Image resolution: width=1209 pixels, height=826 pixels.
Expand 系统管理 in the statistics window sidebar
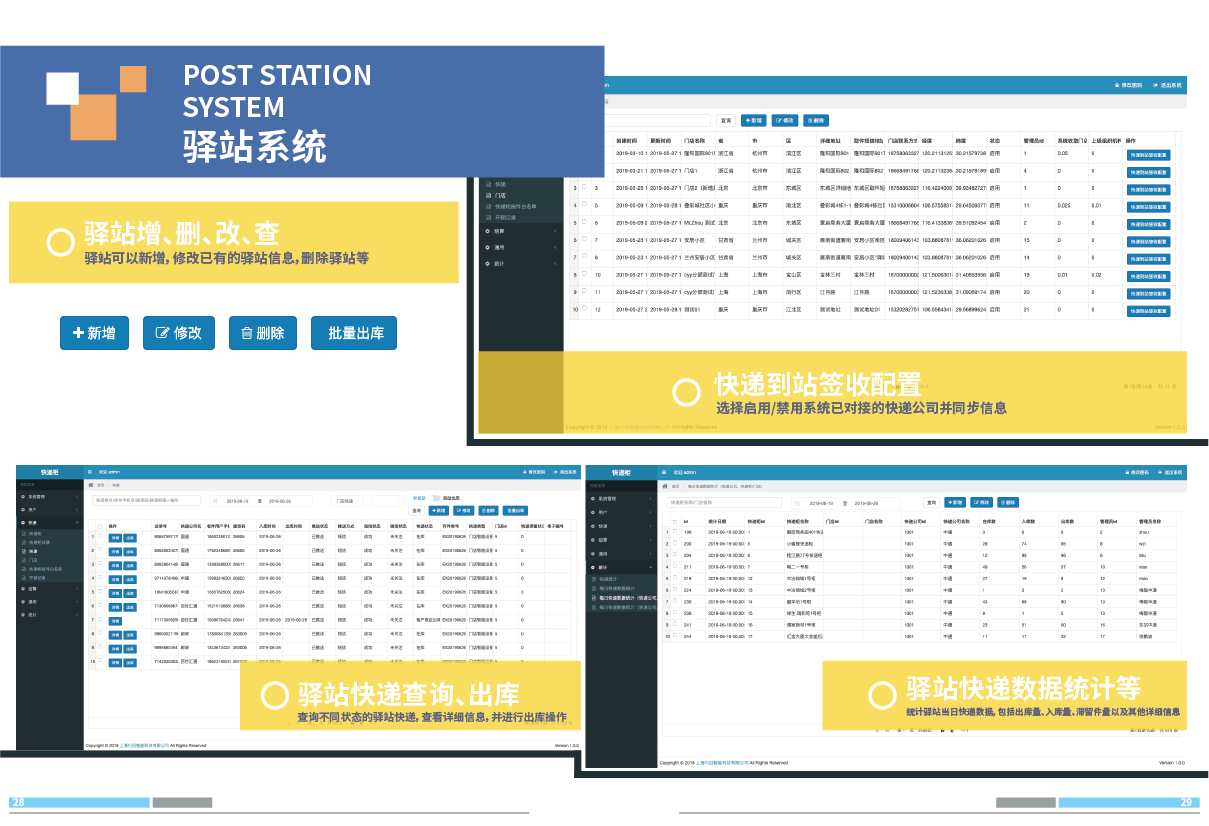click(x=622, y=498)
